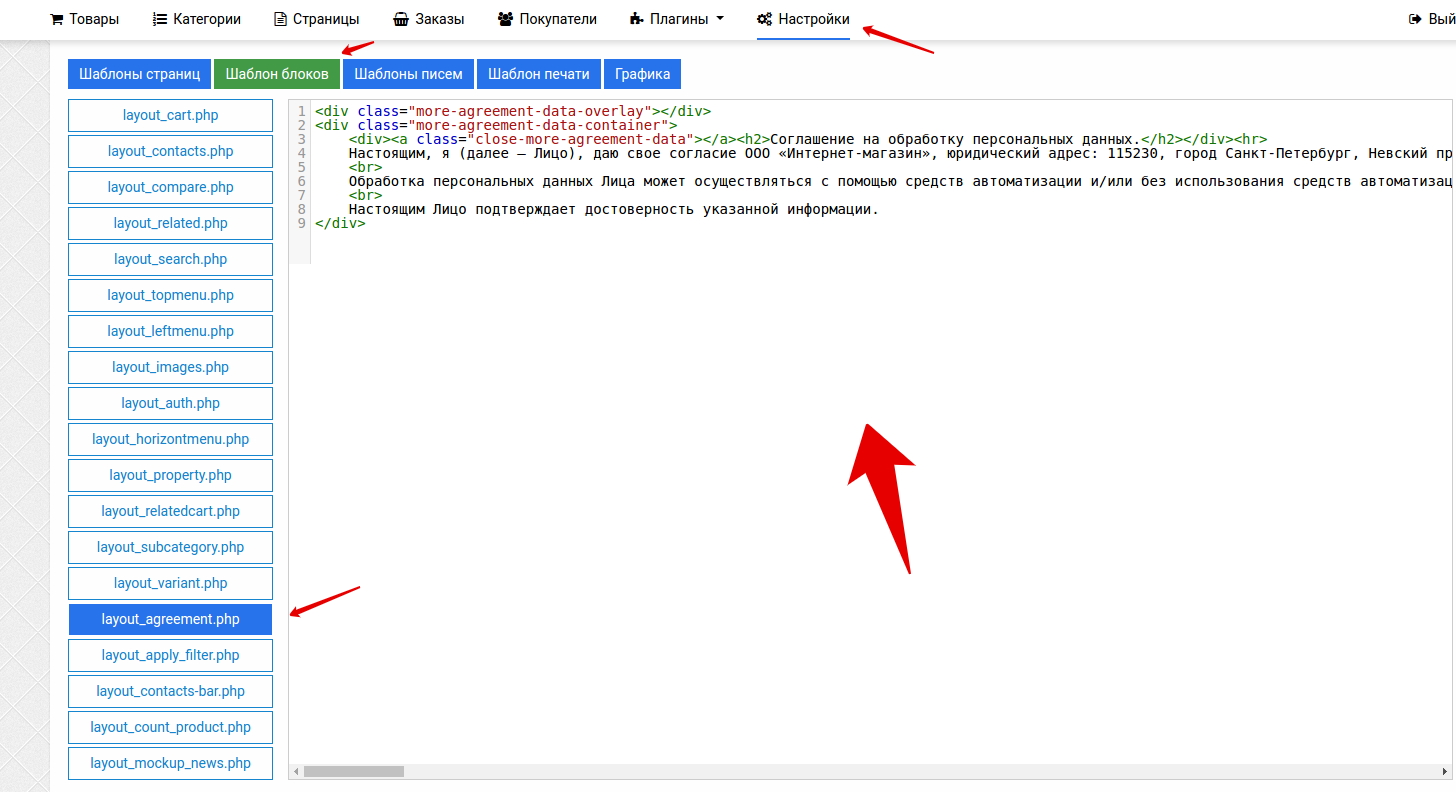
Task: Open layout_mockup_news.php template
Action: [170, 763]
